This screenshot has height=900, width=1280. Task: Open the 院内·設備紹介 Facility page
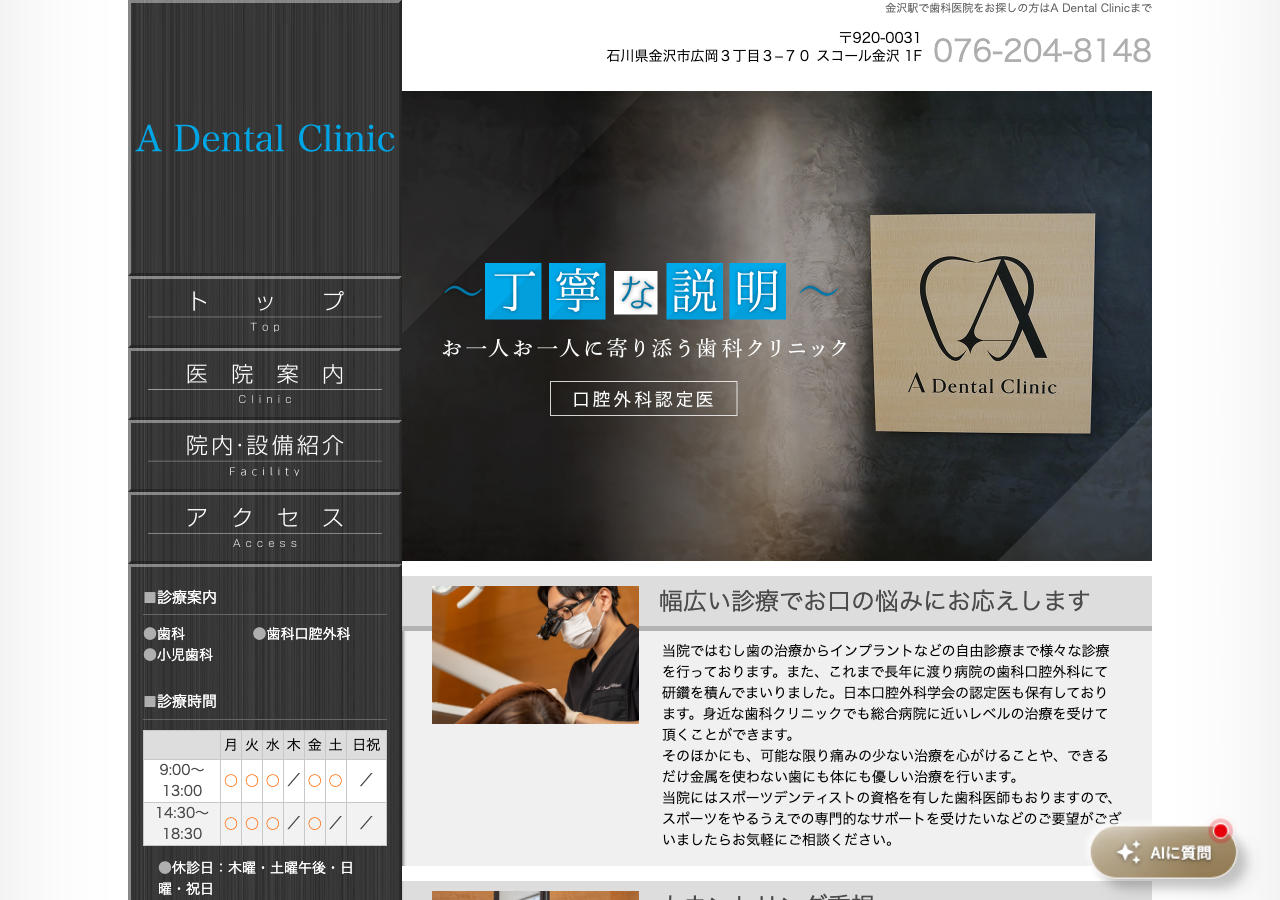(x=265, y=456)
